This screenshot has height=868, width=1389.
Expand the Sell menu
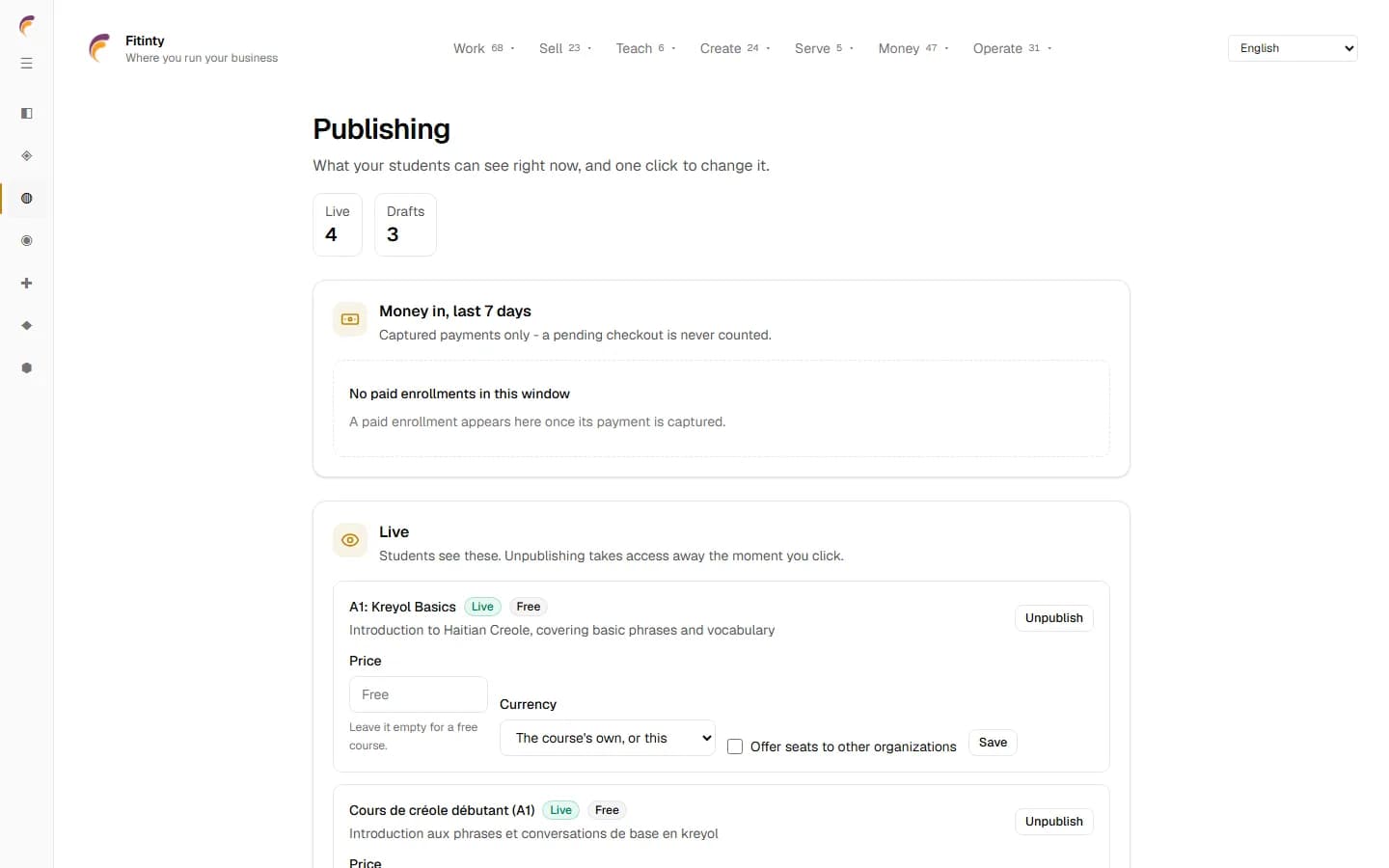565,48
